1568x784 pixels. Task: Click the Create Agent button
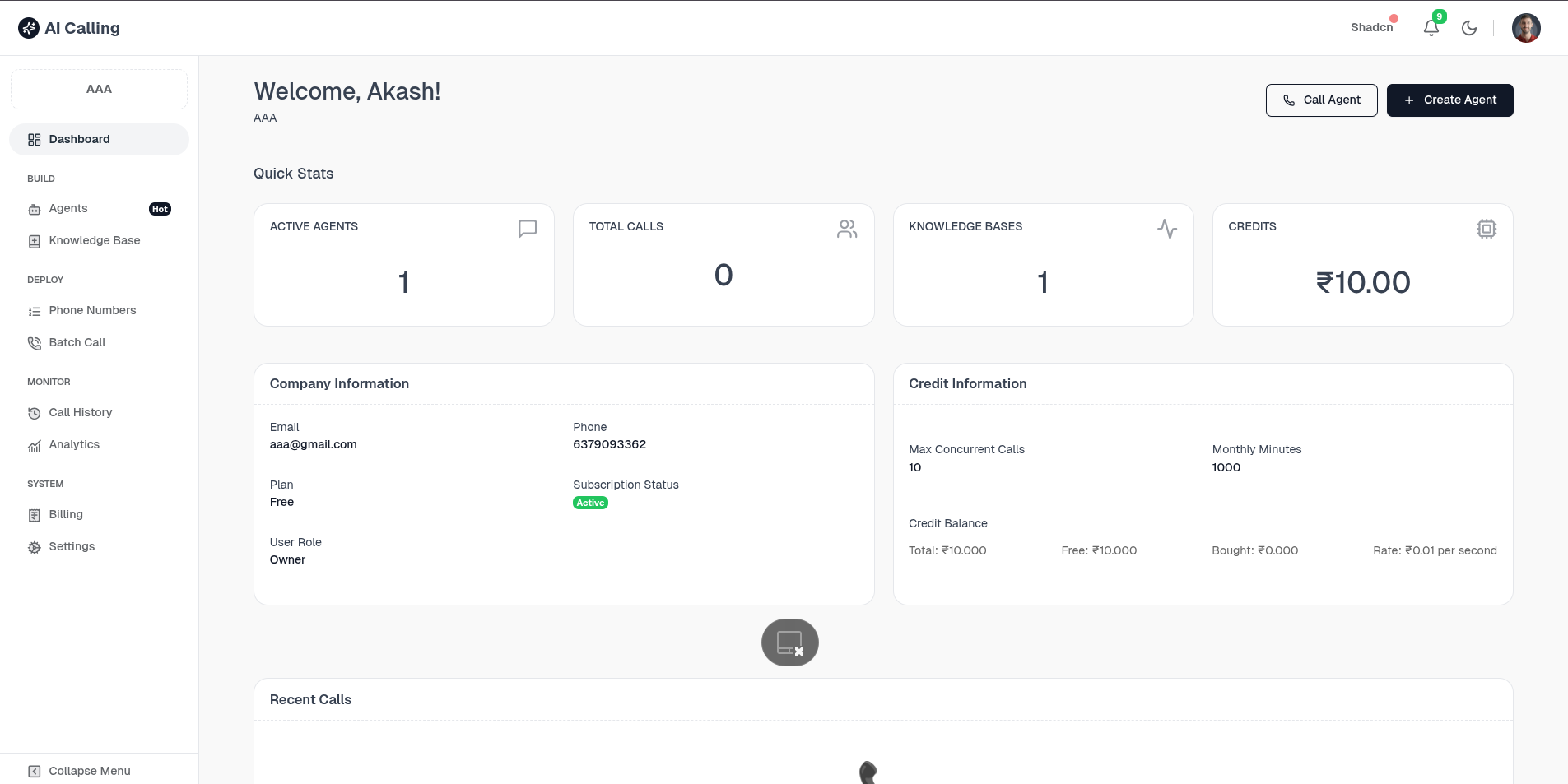pyautogui.click(x=1449, y=100)
